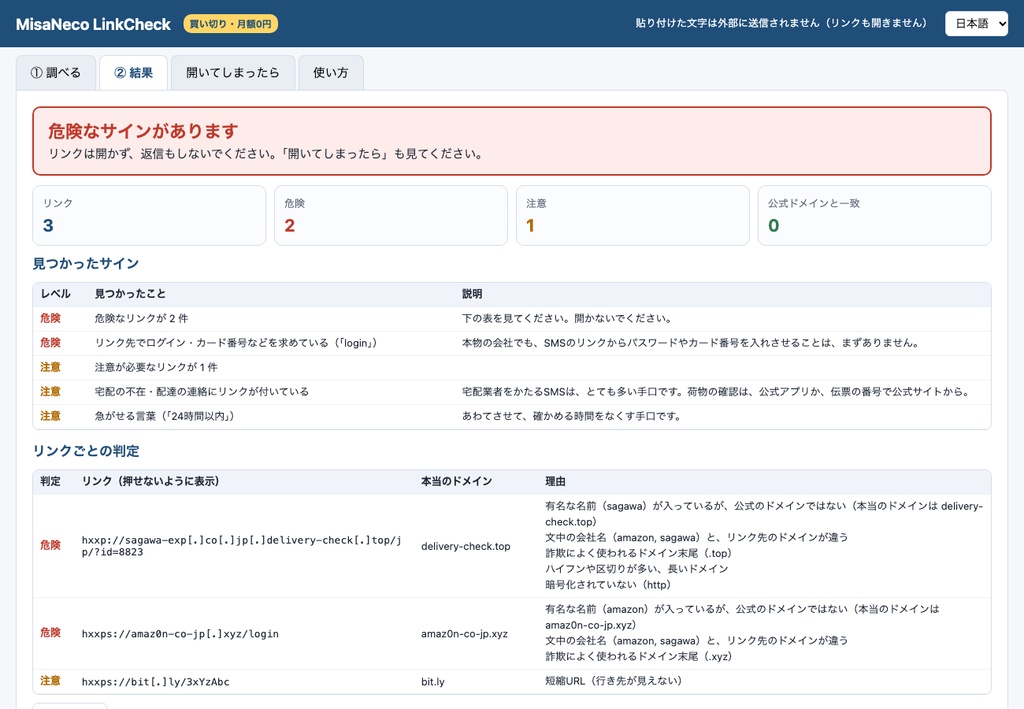This screenshot has width=1024, height=709.
Task: Click the 注意が必要なリンクが 1 件 row
Action: [x=512, y=367]
